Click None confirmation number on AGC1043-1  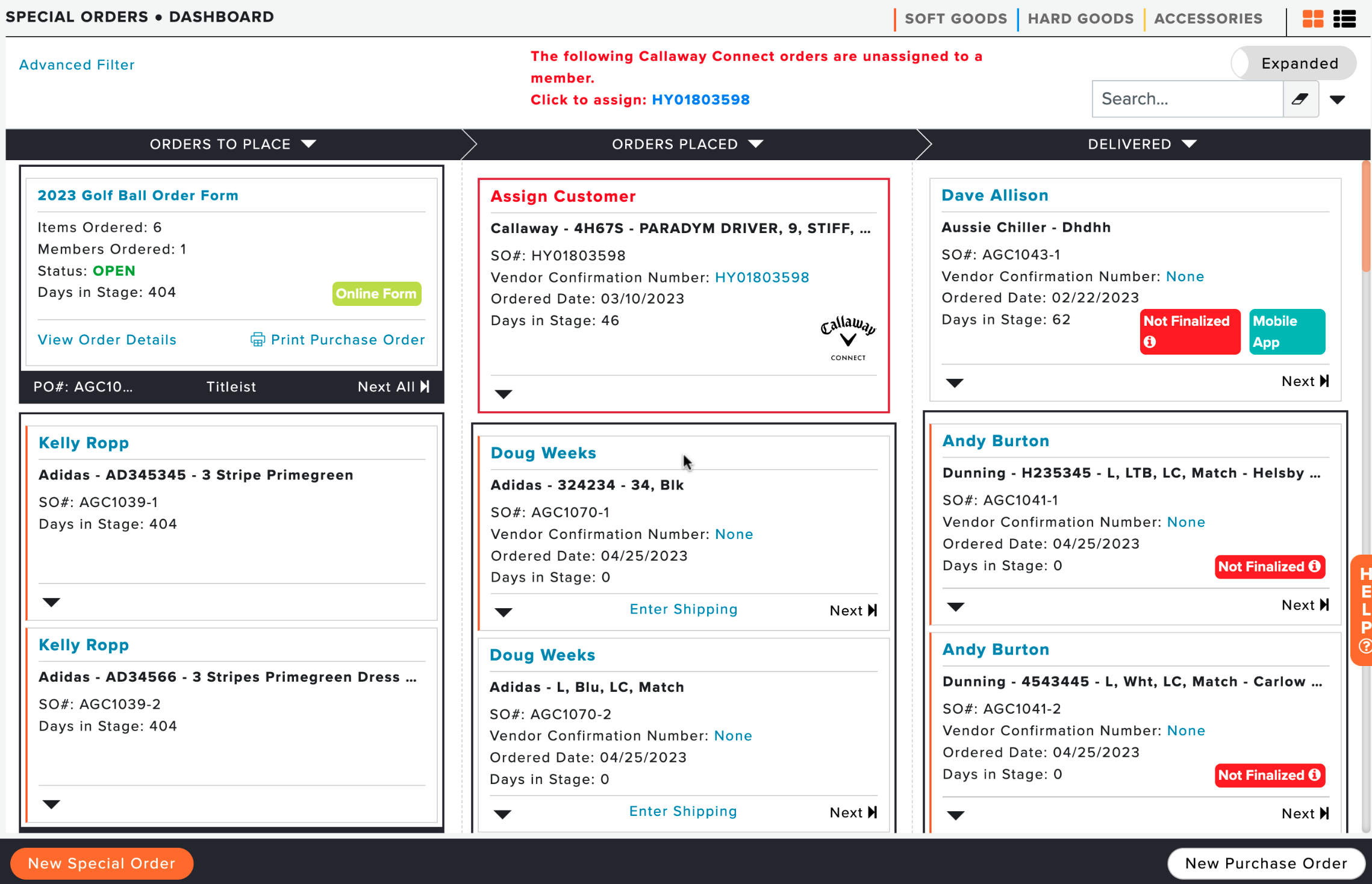pyautogui.click(x=1185, y=276)
